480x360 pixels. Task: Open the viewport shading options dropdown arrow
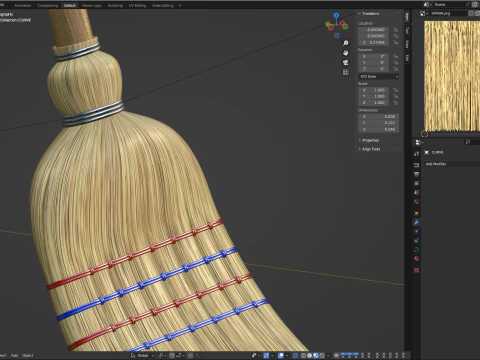[328, 355]
